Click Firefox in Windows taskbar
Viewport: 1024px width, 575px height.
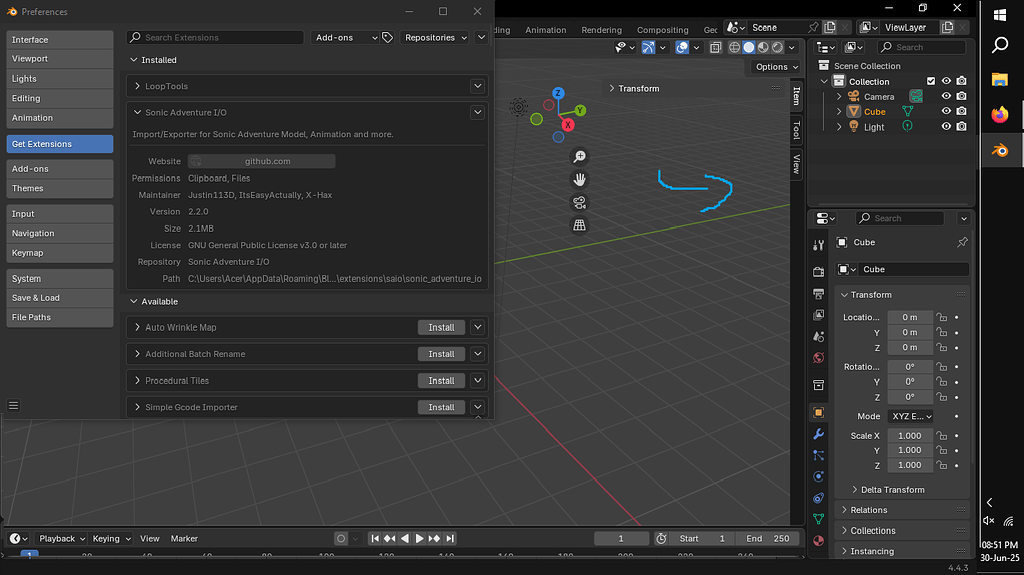1000,115
